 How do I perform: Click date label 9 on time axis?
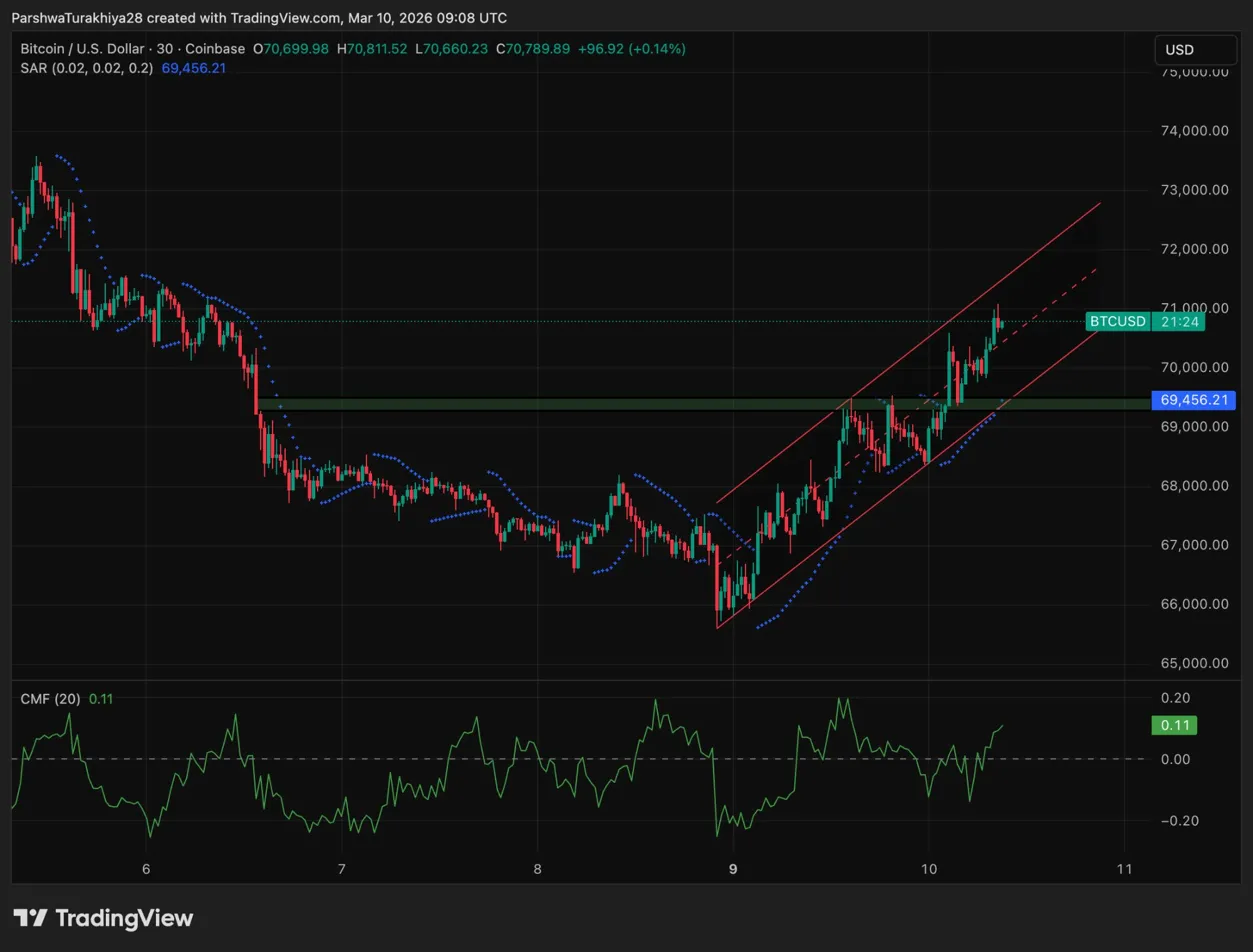click(734, 869)
